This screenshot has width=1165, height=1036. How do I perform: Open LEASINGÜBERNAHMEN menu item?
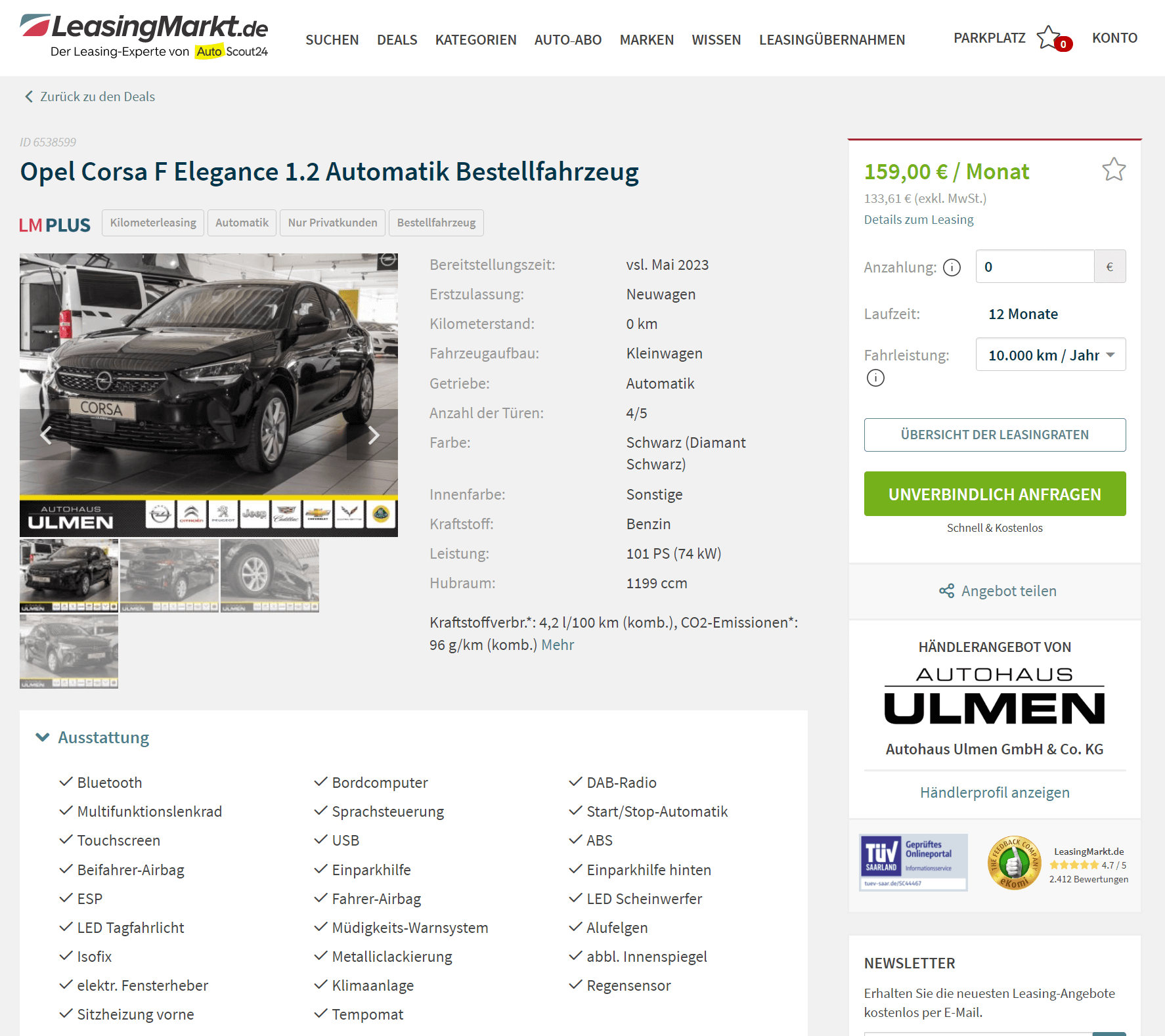(x=831, y=39)
